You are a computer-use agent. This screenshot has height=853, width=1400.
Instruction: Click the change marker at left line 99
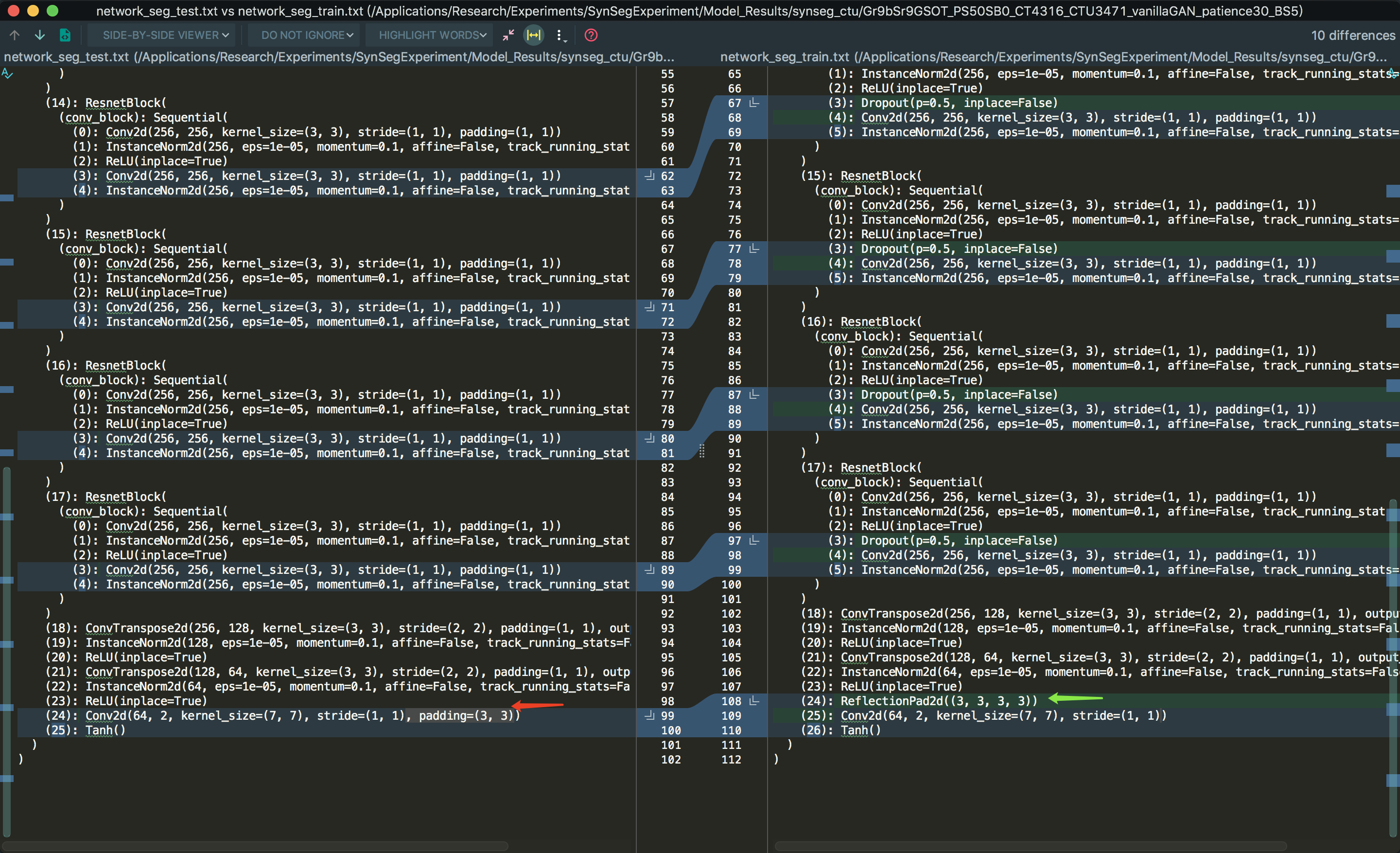point(649,715)
